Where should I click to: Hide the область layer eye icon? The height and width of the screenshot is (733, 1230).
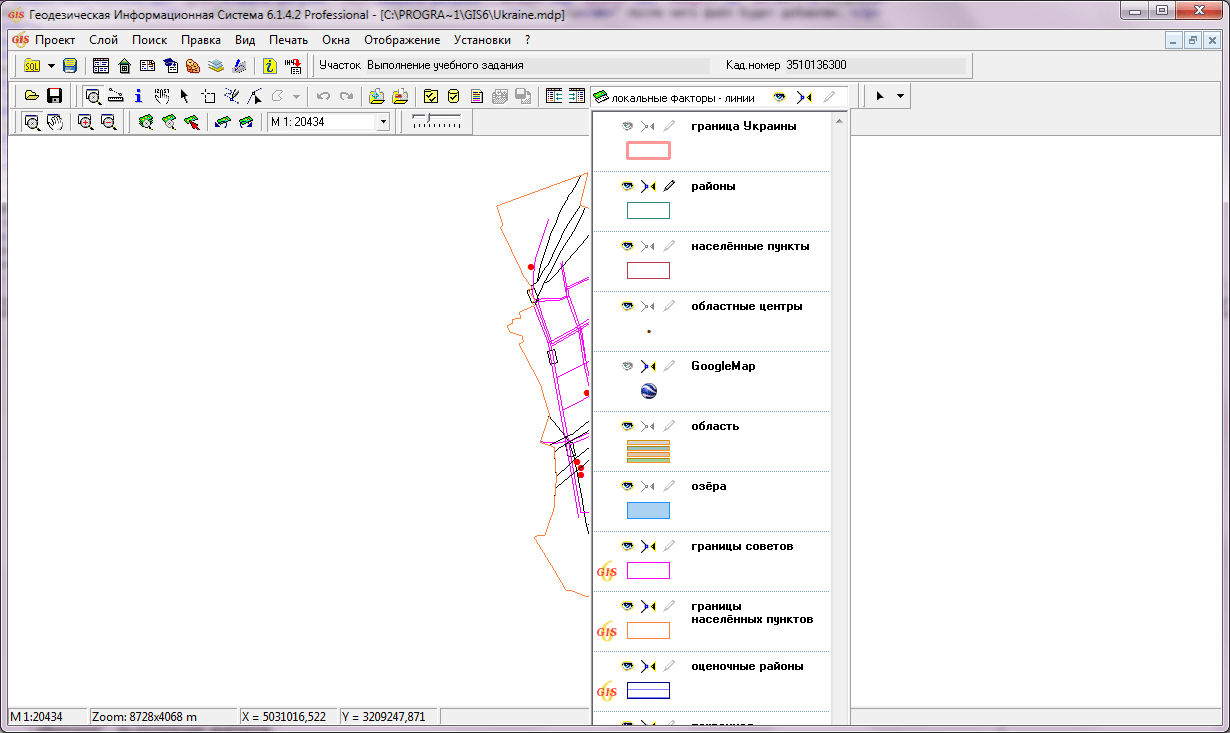pyautogui.click(x=628, y=426)
